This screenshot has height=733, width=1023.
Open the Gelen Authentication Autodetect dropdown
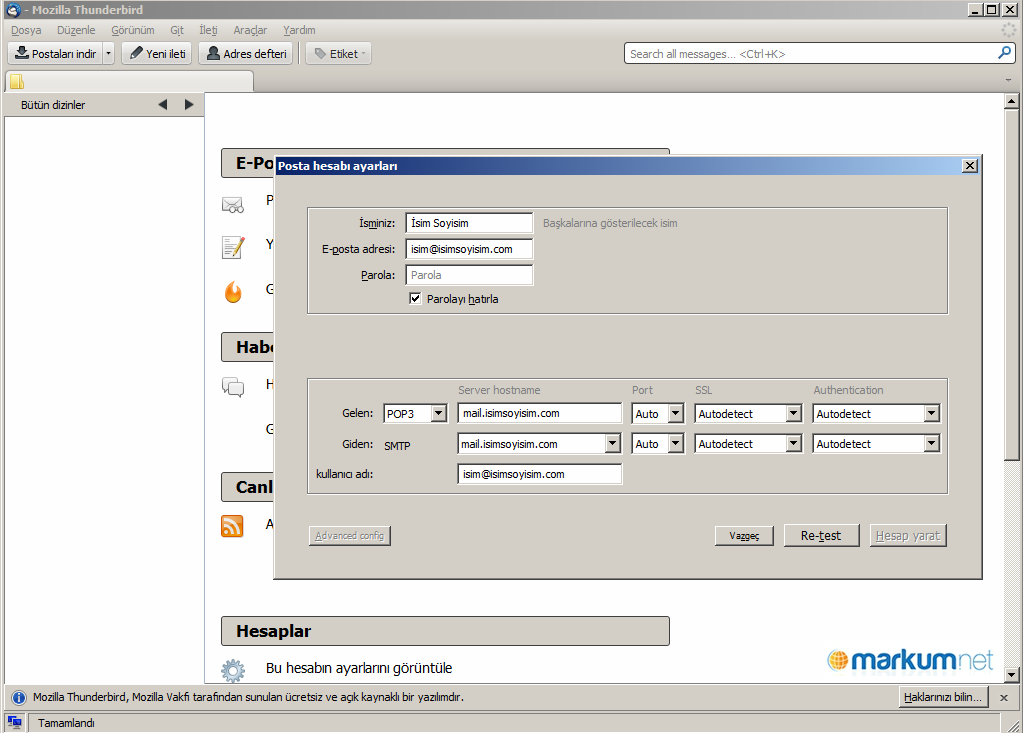click(876, 413)
